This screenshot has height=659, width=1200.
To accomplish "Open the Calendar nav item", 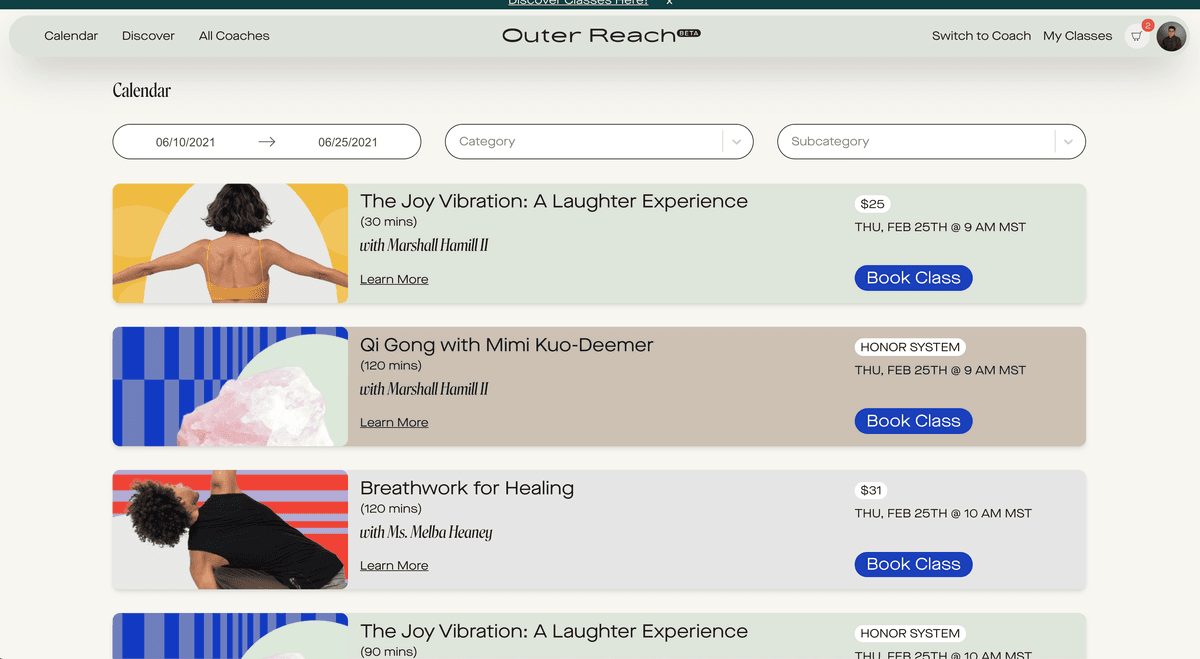I will pos(71,36).
